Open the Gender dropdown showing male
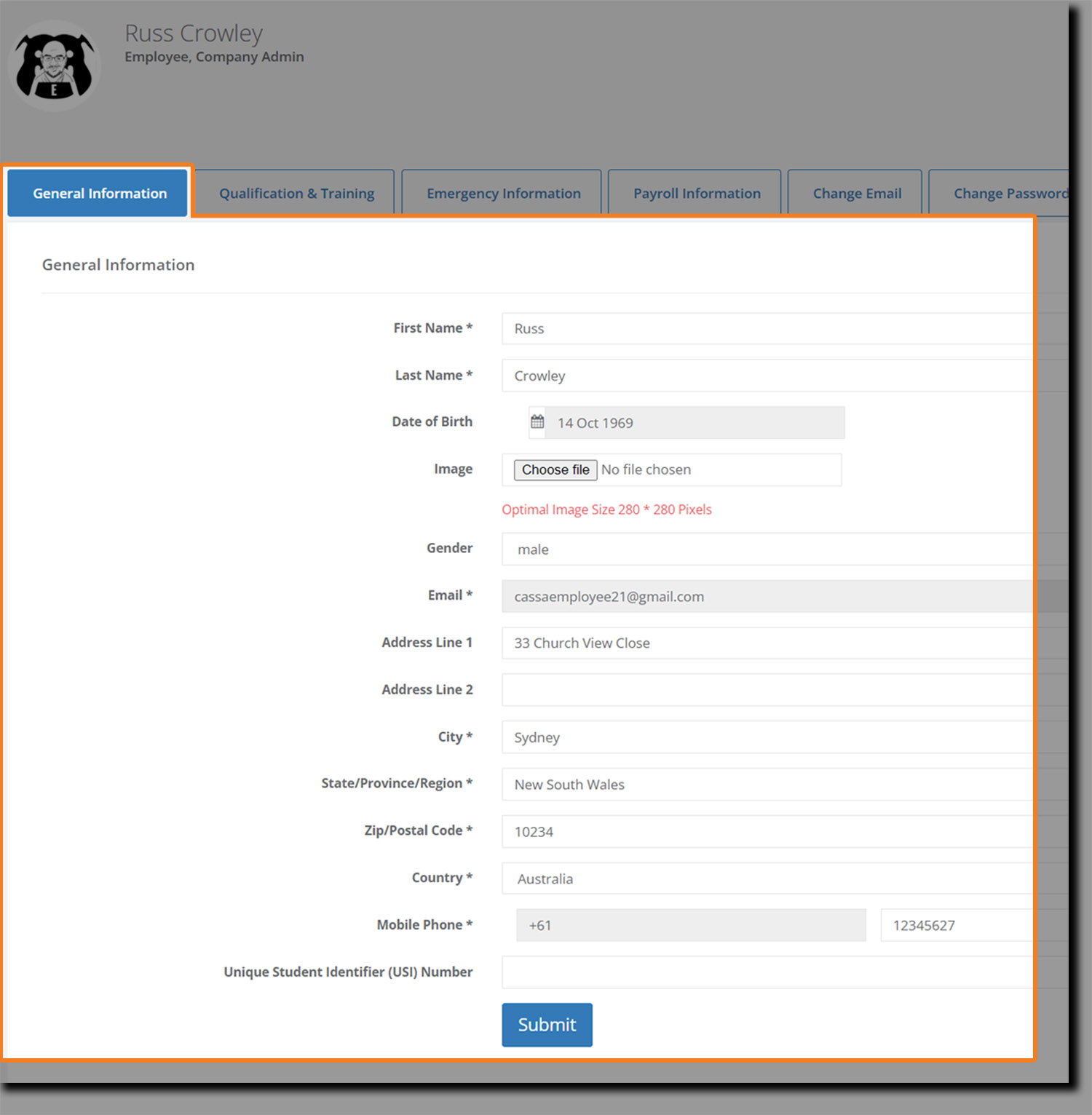Viewport: 1092px width, 1115px height. 785,549
